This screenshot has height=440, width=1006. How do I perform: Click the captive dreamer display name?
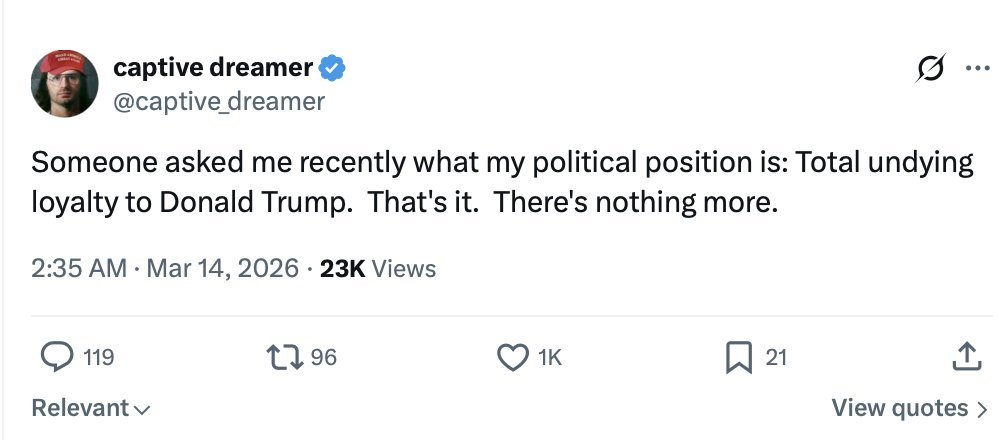coord(213,68)
